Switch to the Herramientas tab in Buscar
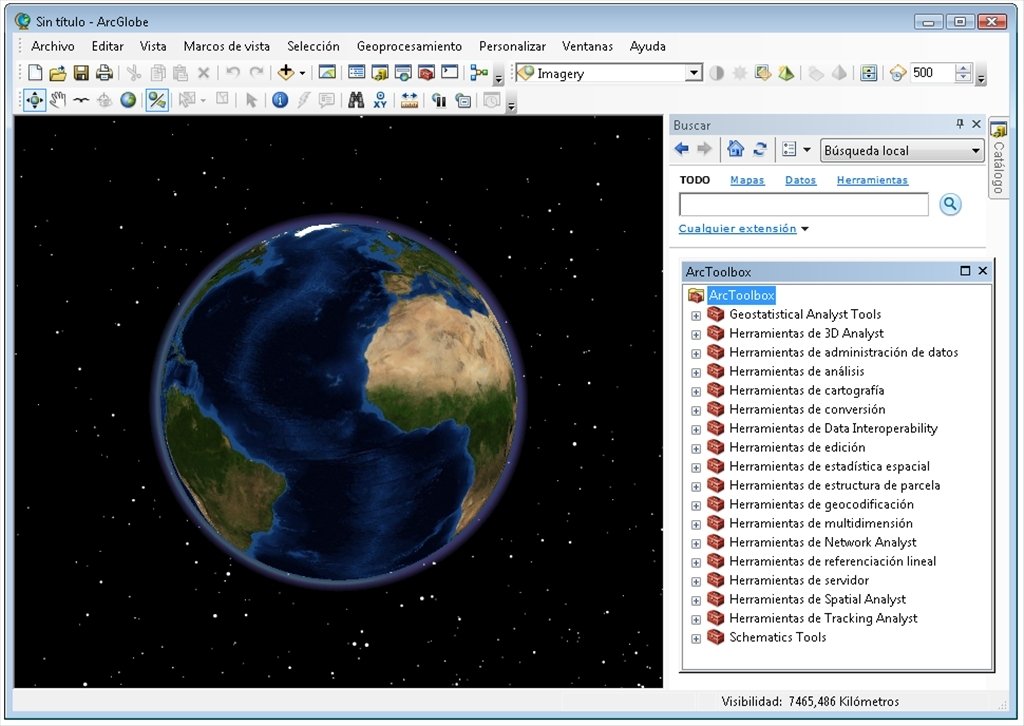The width and height of the screenshot is (1024, 726). [x=872, y=179]
